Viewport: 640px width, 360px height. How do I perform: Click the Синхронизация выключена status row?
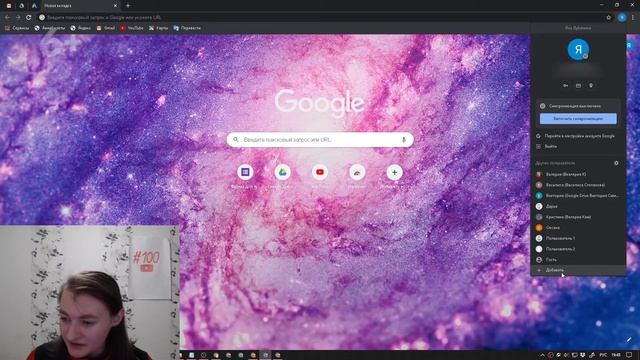578,106
